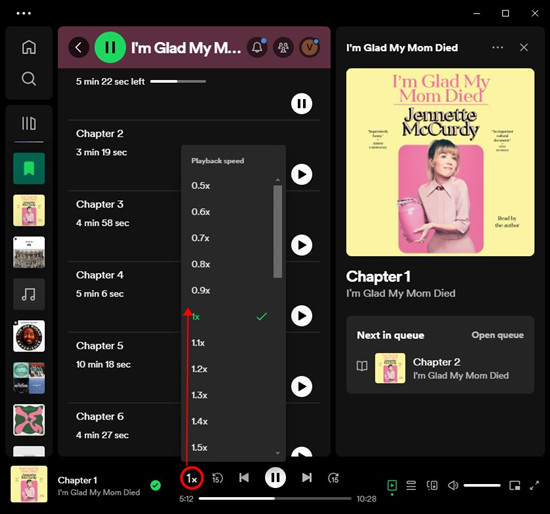
Task: Play Chapter 4 from the list
Action: (301, 316)
